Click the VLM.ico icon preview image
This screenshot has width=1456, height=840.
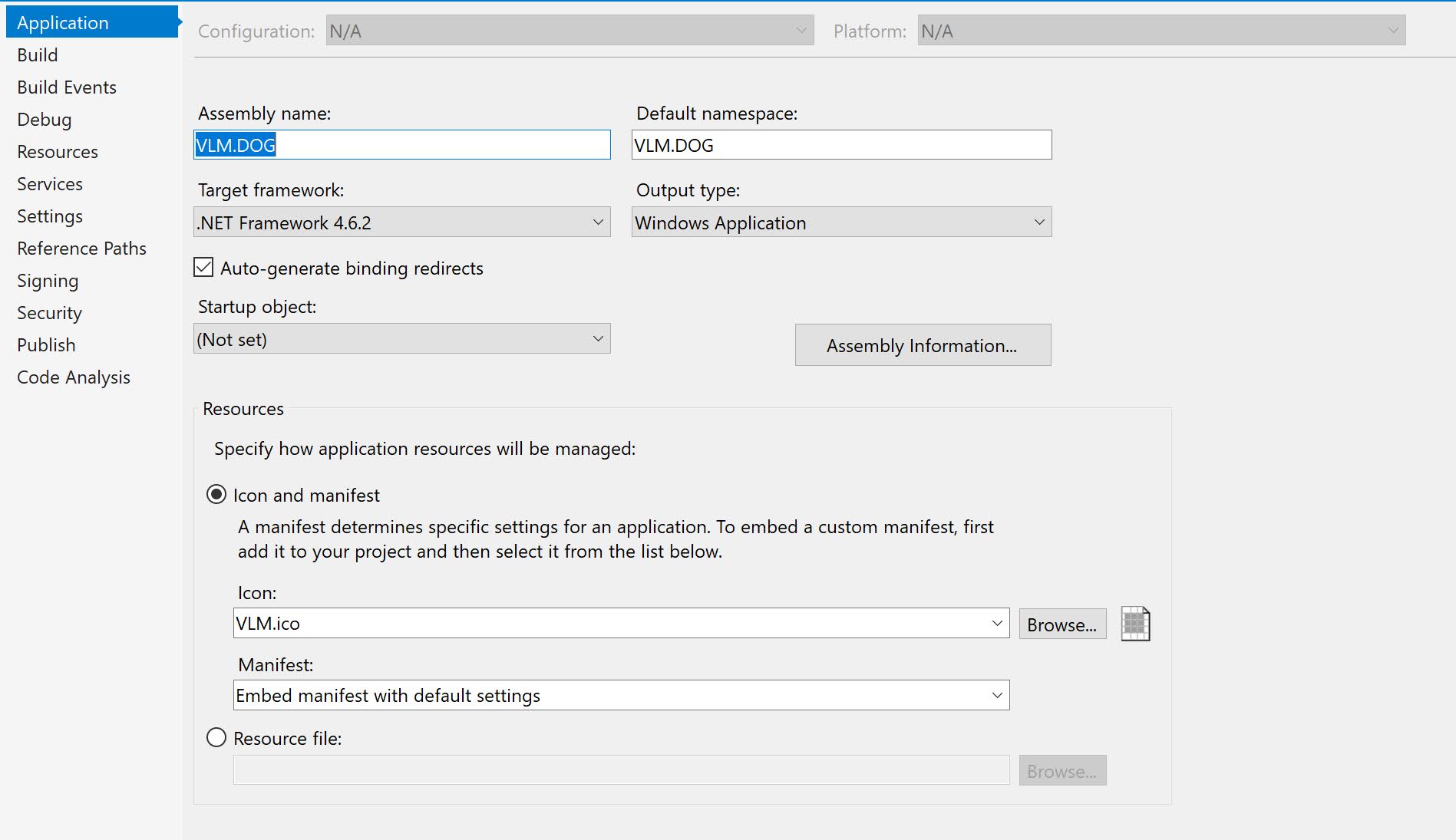pos(1135,624)
